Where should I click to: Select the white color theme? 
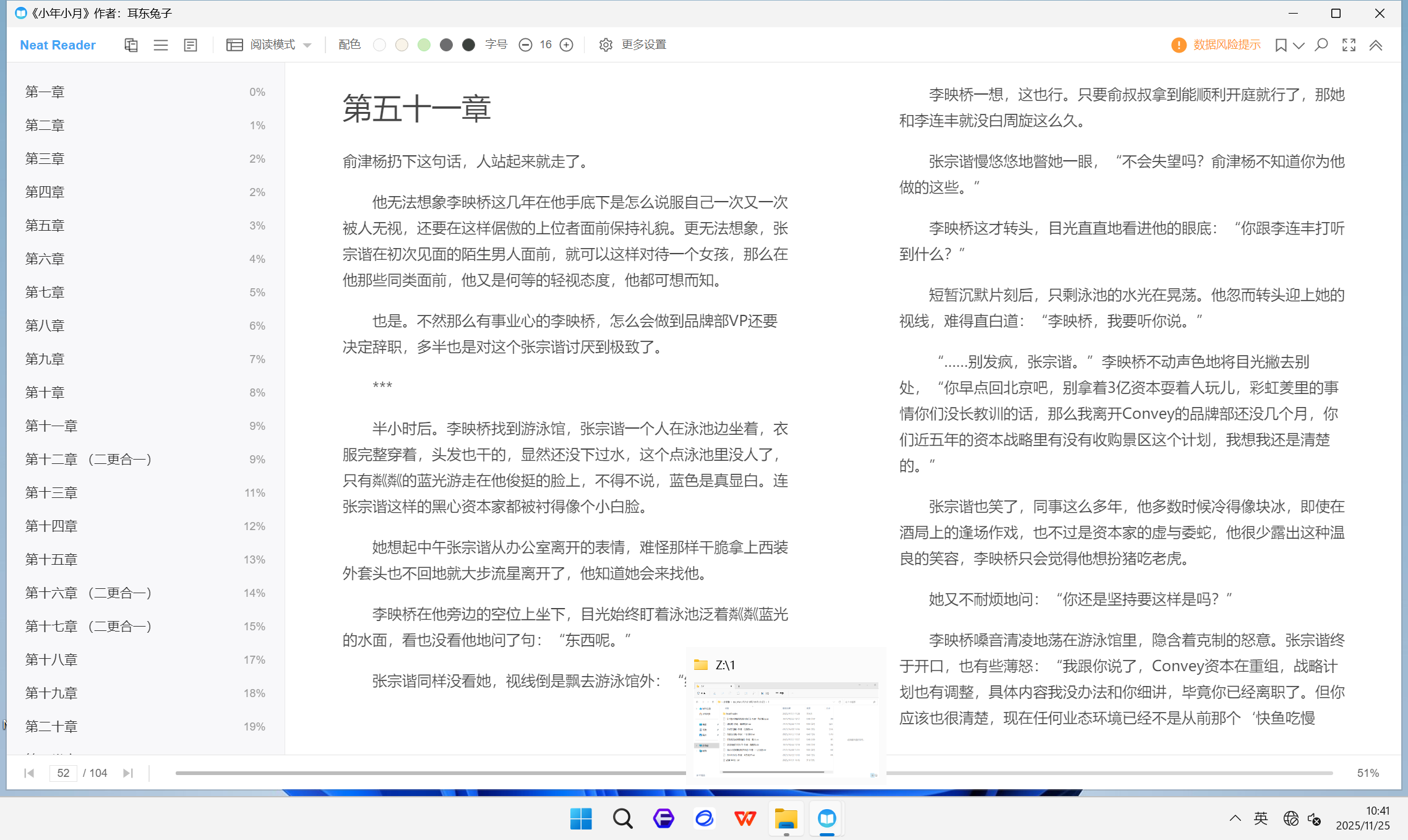pyautogui.click(x=380, y=45)
